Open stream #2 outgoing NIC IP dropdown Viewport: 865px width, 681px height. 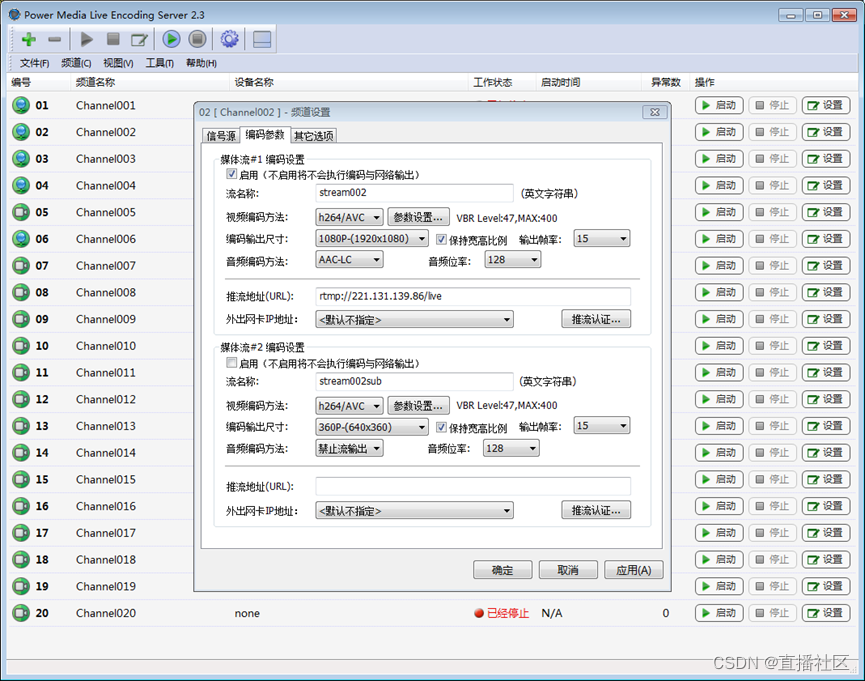(414, 510)
